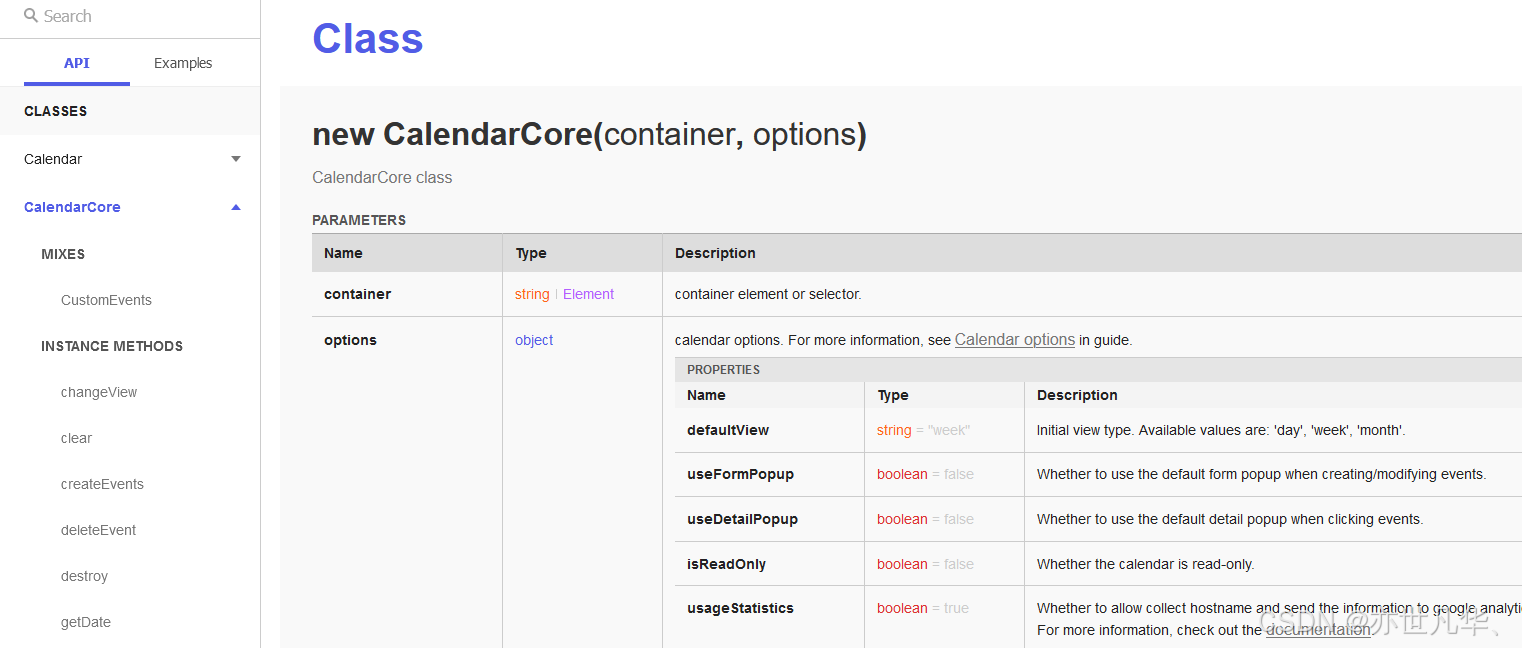Viewport: 1522px width, 648px height.
Task: Open the usageStatistics documentation link
Action: point(1318,630)
